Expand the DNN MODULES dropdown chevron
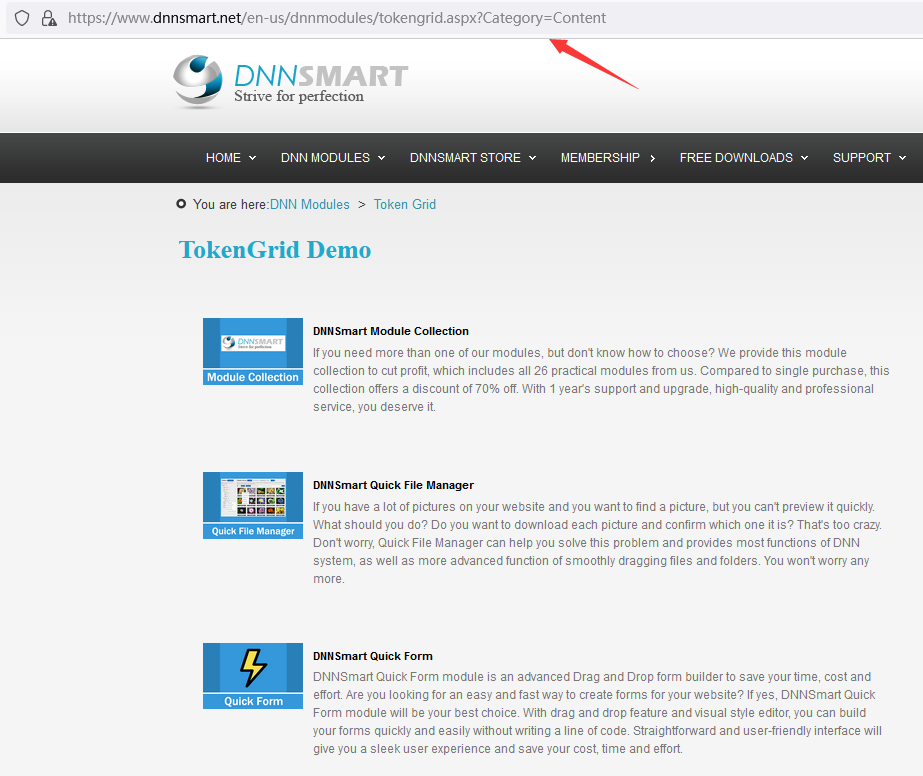This screenshot has height=776, width=923. click(381, 158)
